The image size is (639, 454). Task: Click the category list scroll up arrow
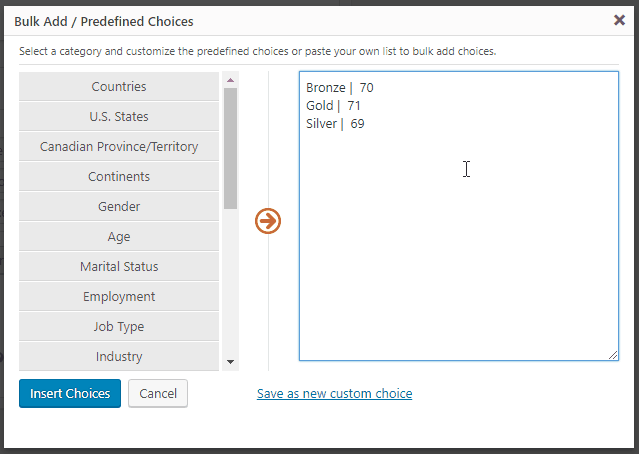tap(231, 80)
